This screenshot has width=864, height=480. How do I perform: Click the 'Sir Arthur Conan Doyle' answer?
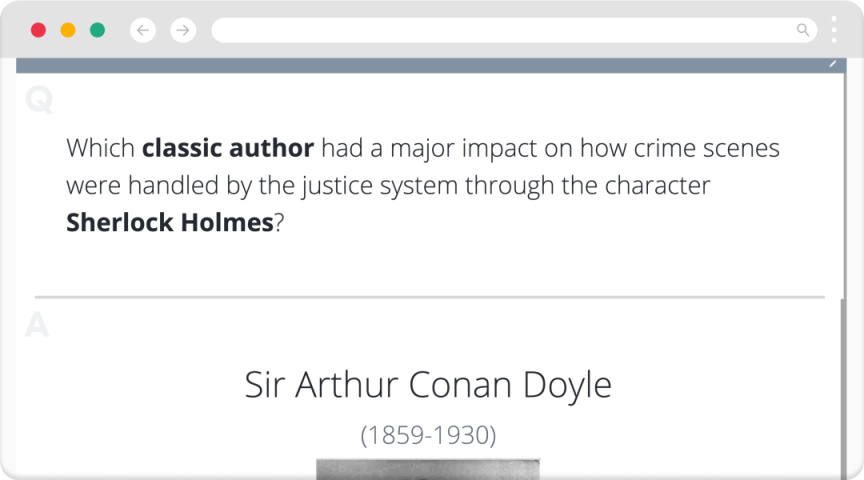pyautogui.click(x=428, y=385)
